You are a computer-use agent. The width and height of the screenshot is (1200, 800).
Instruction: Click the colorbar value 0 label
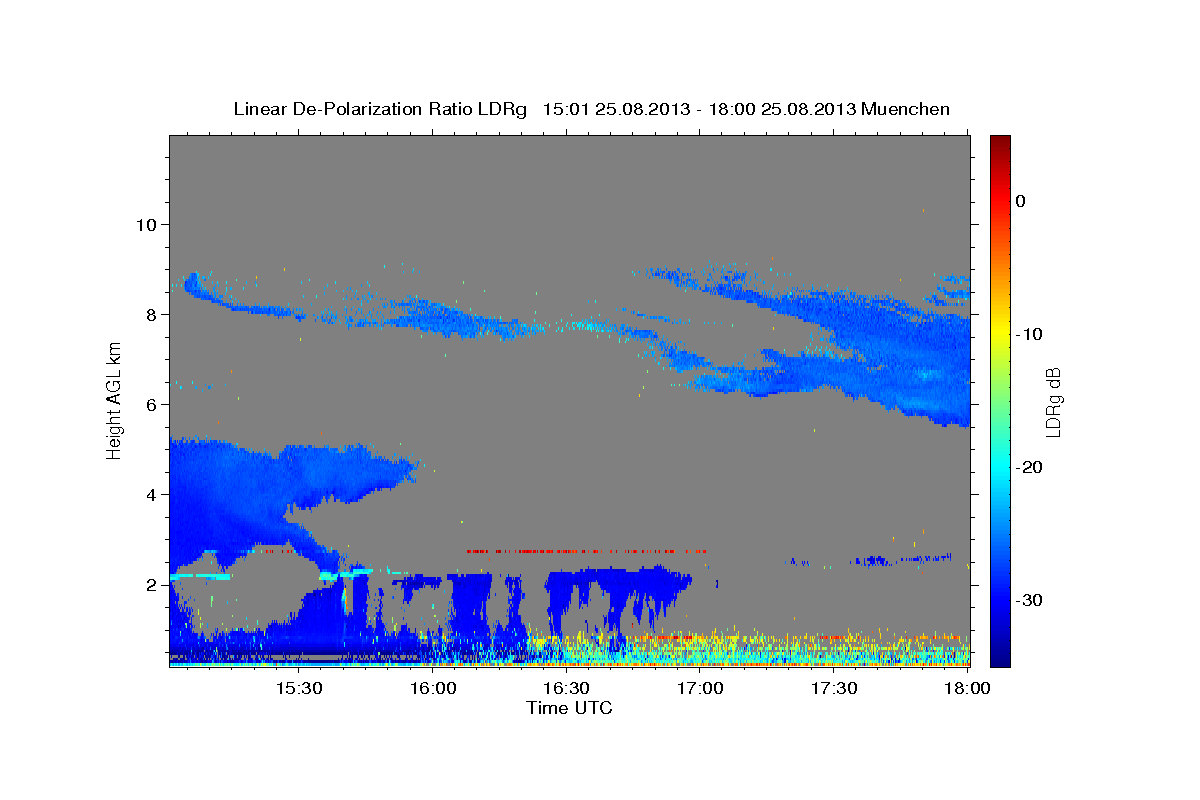coord(1020,201)
